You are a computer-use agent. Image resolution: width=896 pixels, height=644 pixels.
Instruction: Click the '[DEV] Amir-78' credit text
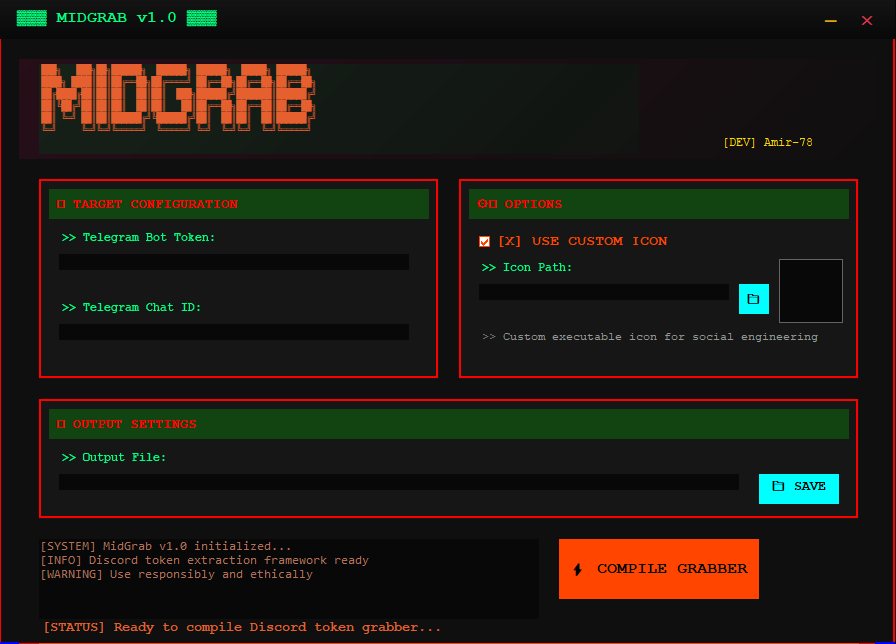click(x=767, y=142)
